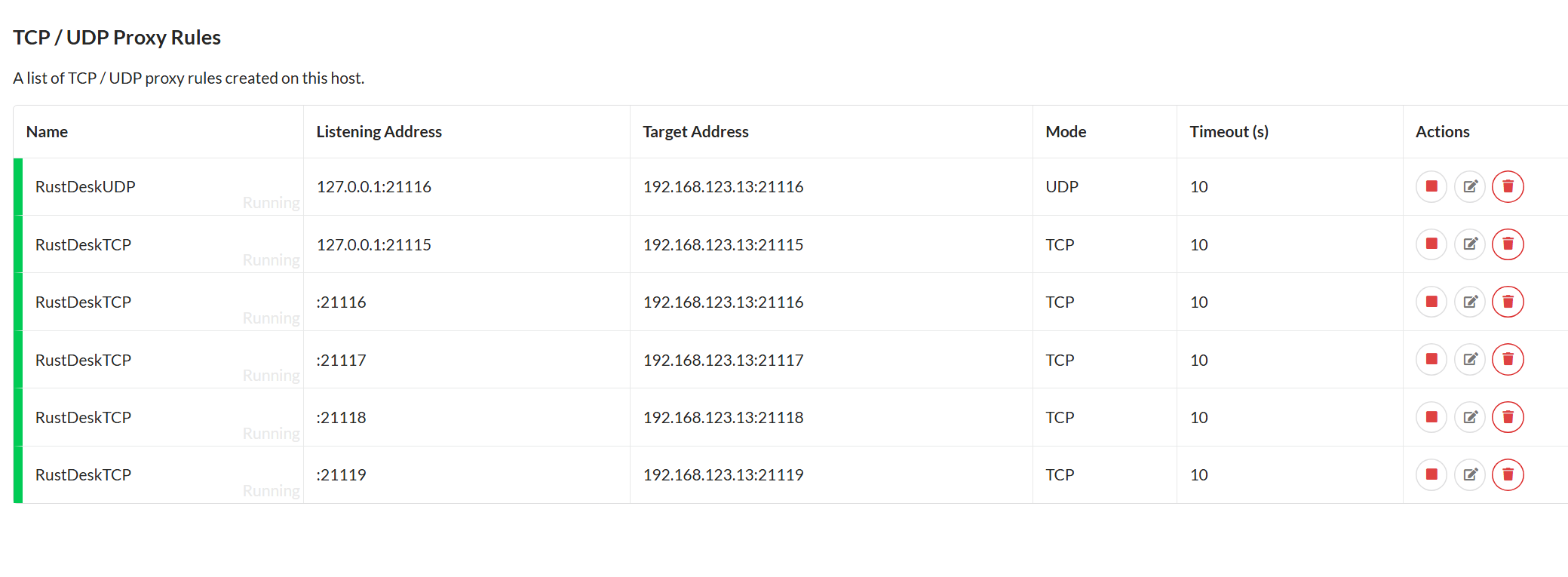Viewport: 1568px width, 577px height.
Task: Stop the rule listening on 127.0.0.1:21115
Action: (x=1431, y=244)
